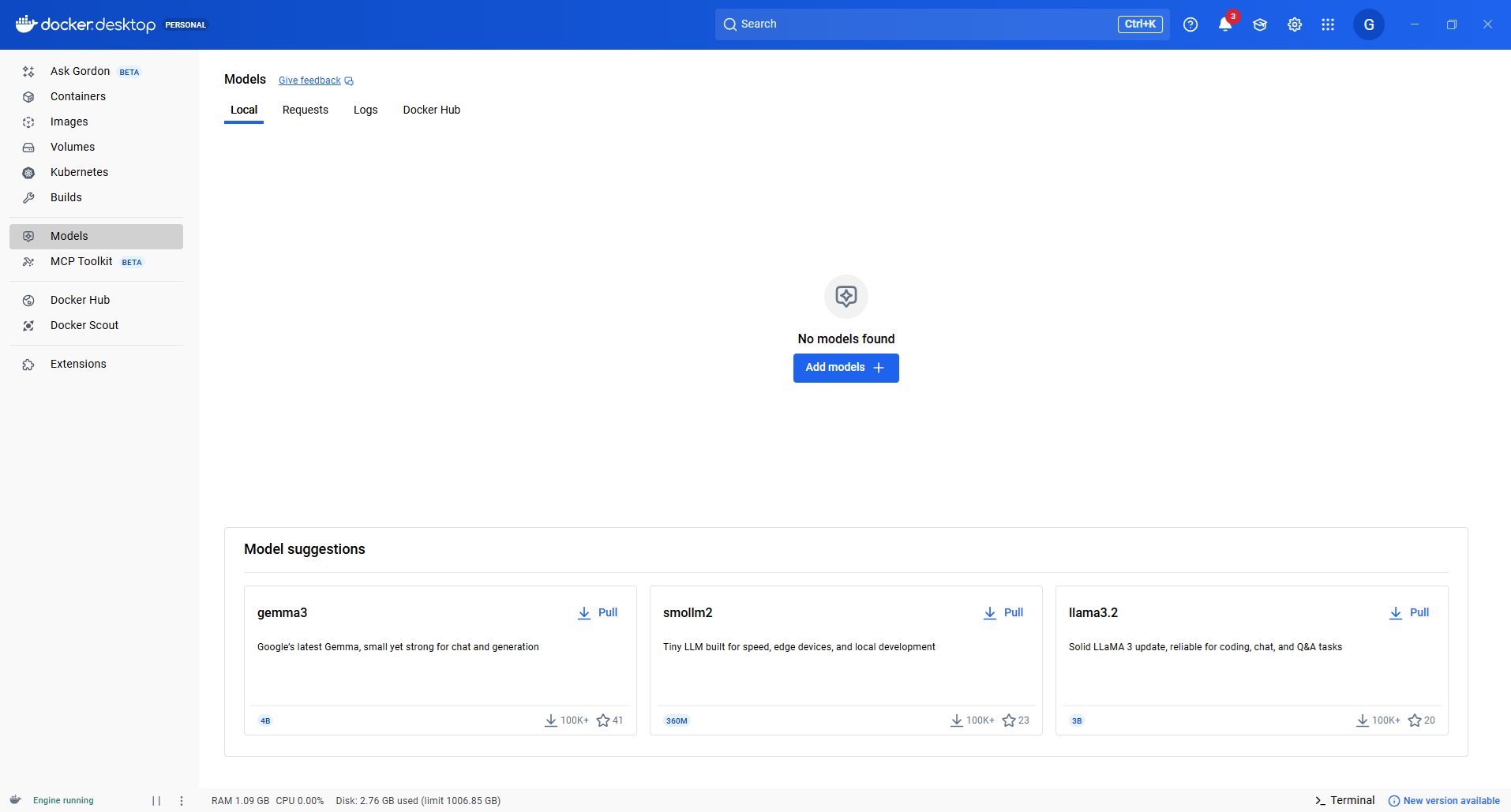
Task: Click the gemma3 model name
Action: click(283, 613)
